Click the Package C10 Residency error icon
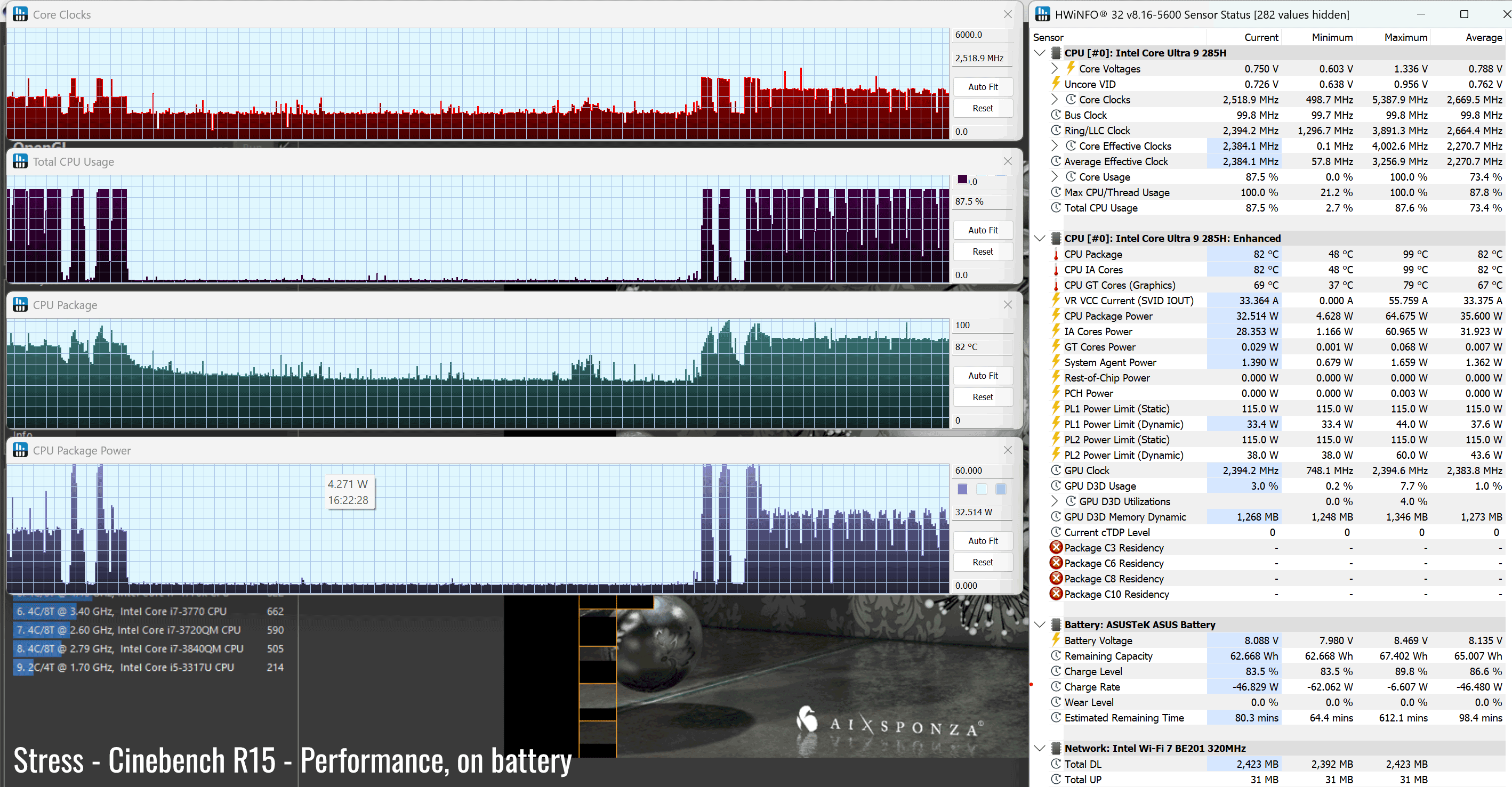1512x787 pixels. (x=1056, y=594)
